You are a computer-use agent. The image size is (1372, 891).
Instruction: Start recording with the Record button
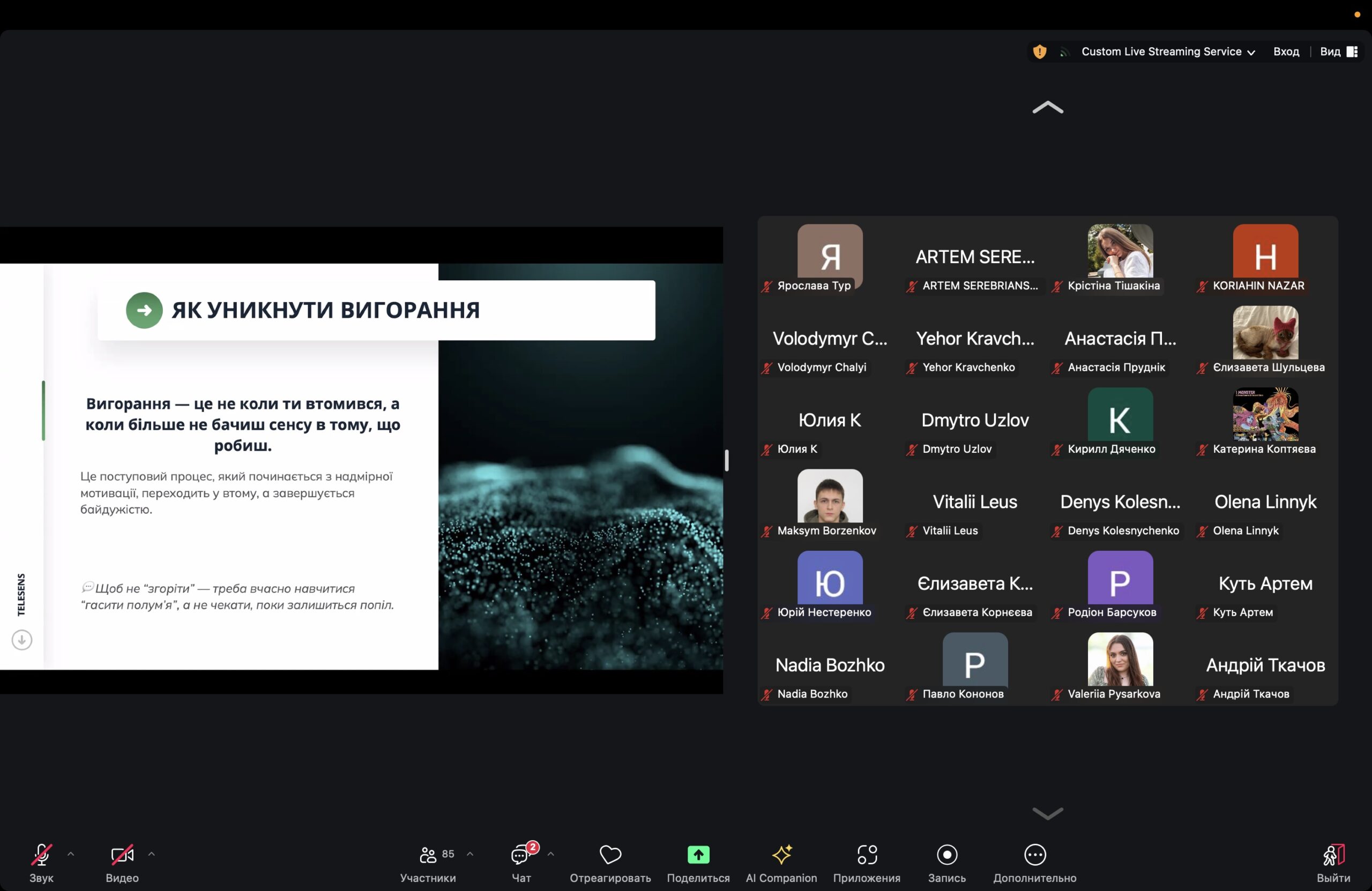[x=946, y=855]
